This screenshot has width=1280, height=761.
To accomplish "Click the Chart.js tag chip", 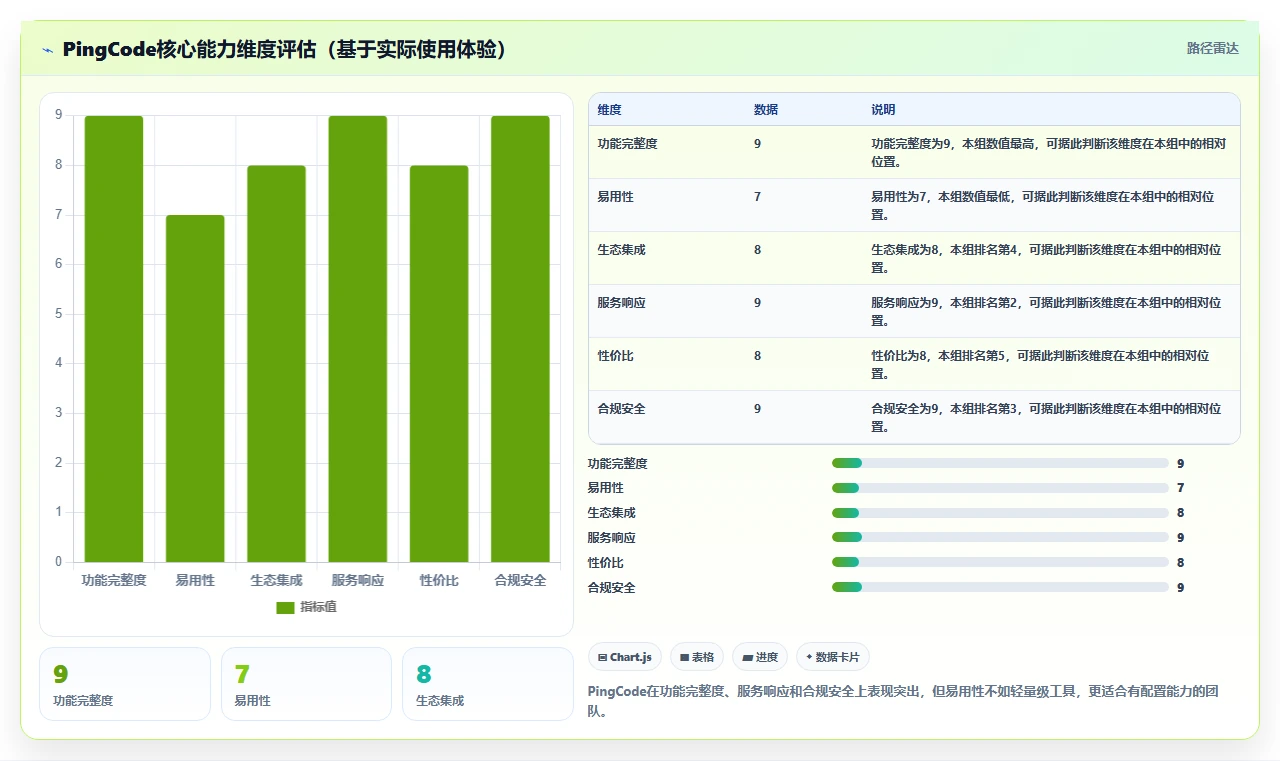I will (x=625, y=657).
